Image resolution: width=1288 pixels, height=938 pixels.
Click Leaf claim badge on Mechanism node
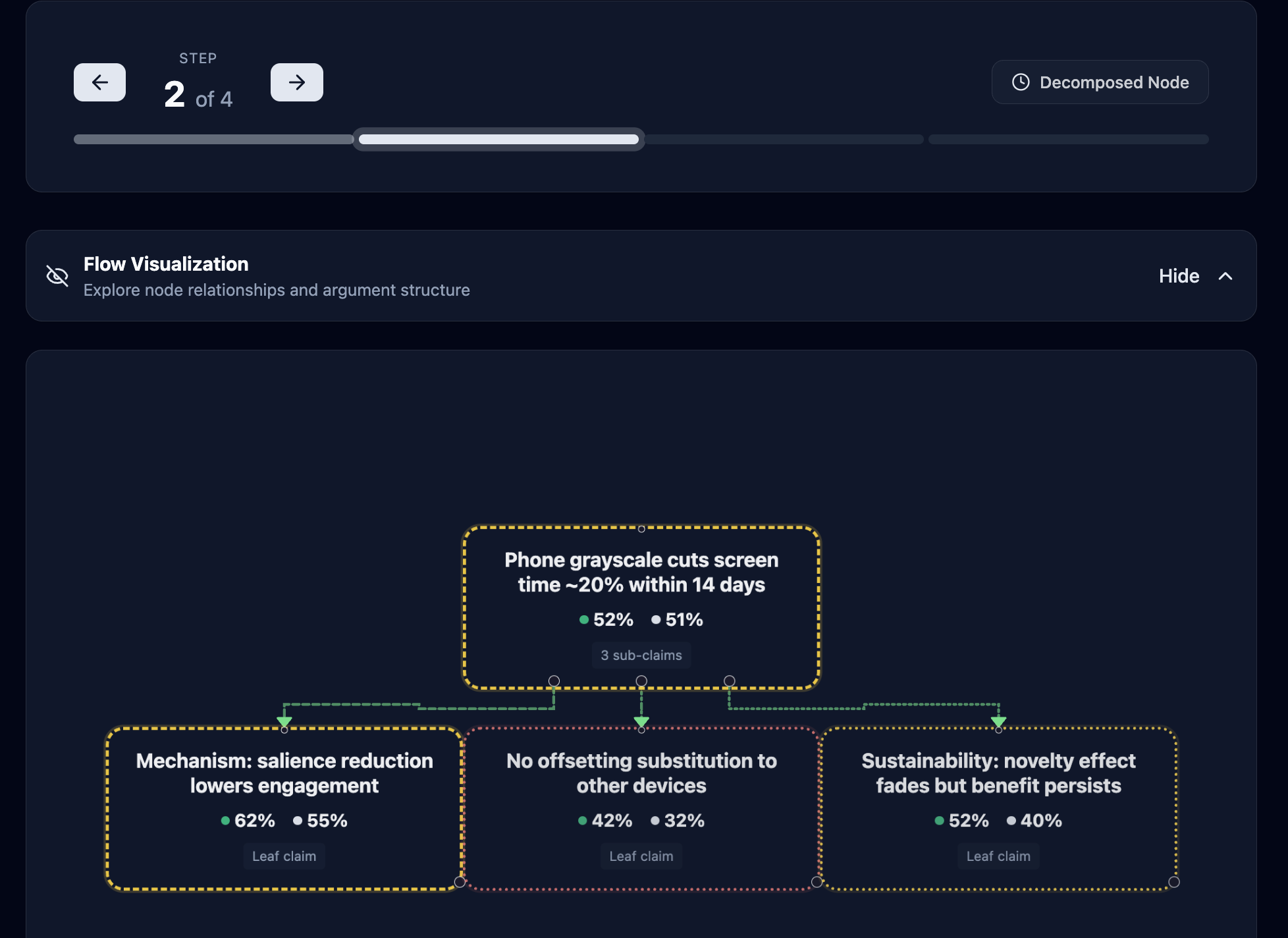(284, 856)
